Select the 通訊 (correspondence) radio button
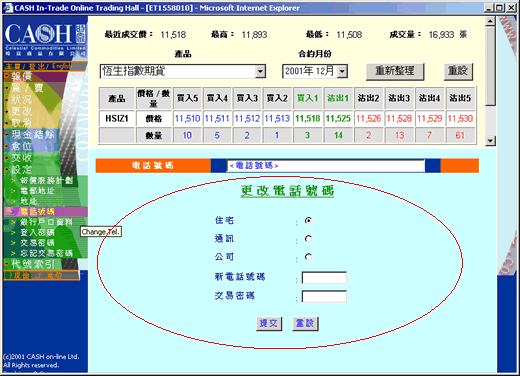The width and height of the screenshot is (520, 376). 308,239
